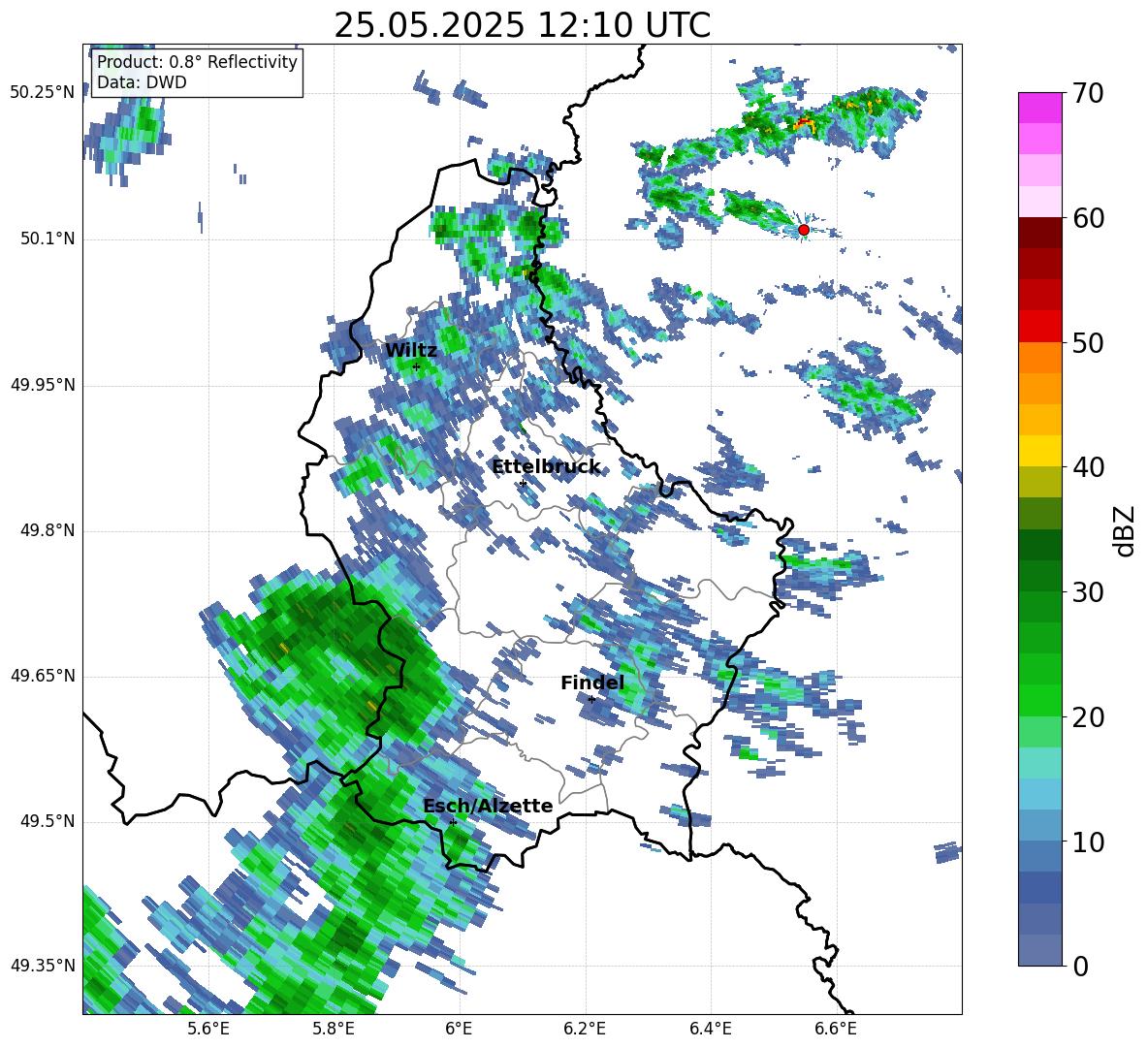
Task: Click the 6.6°E longitude label
Action: point(836,1029)
